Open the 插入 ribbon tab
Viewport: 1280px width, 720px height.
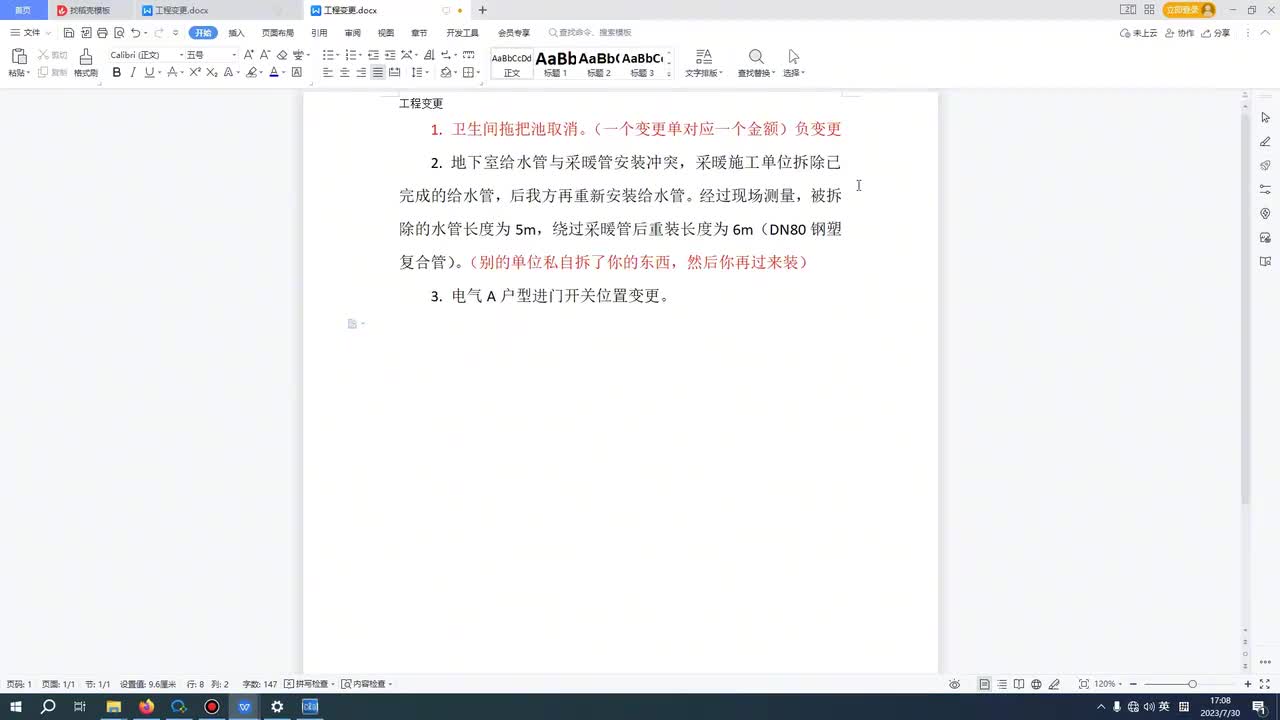(x=236, y=33)
